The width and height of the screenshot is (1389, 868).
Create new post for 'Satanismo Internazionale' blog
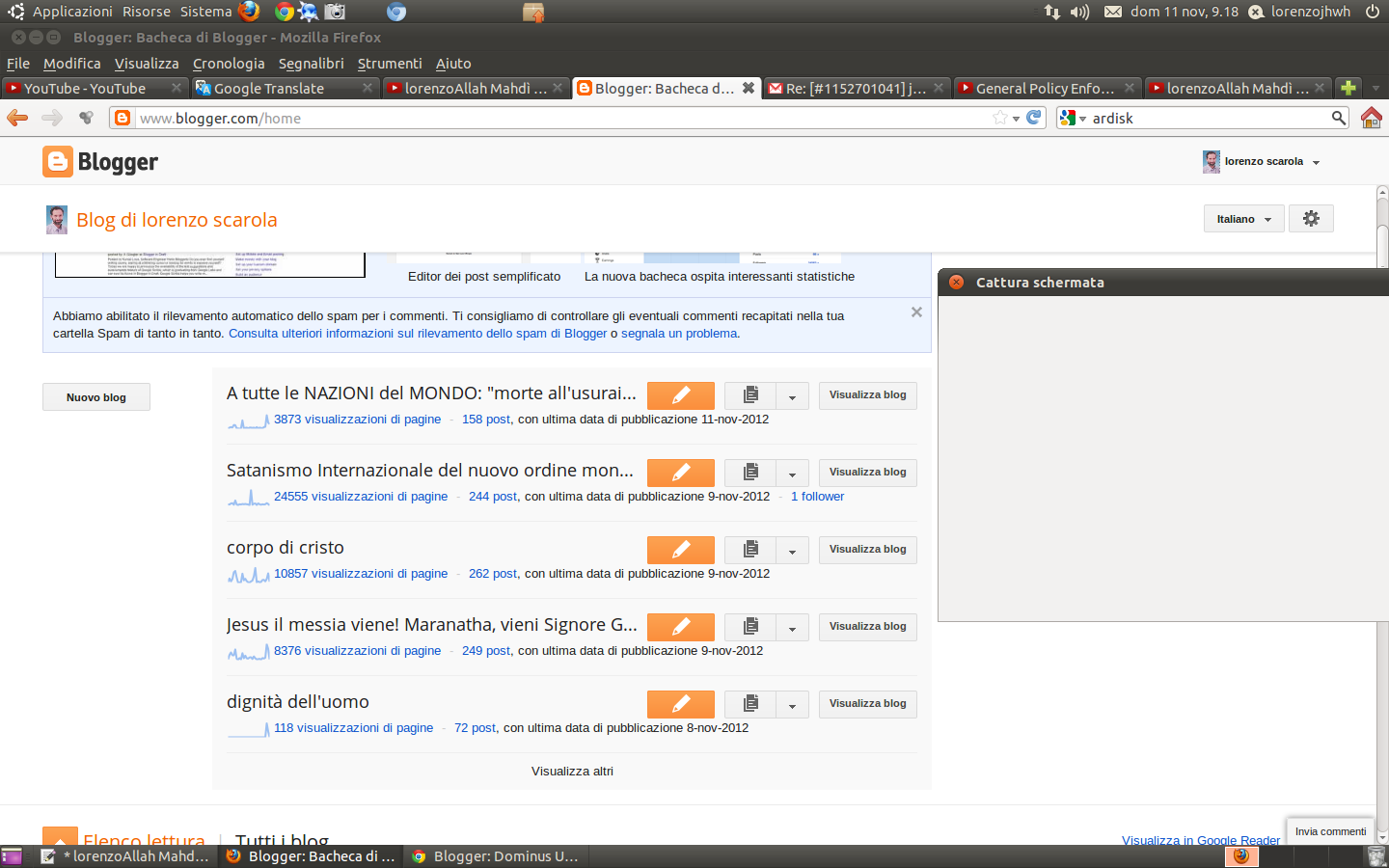[x=680, y=473]
